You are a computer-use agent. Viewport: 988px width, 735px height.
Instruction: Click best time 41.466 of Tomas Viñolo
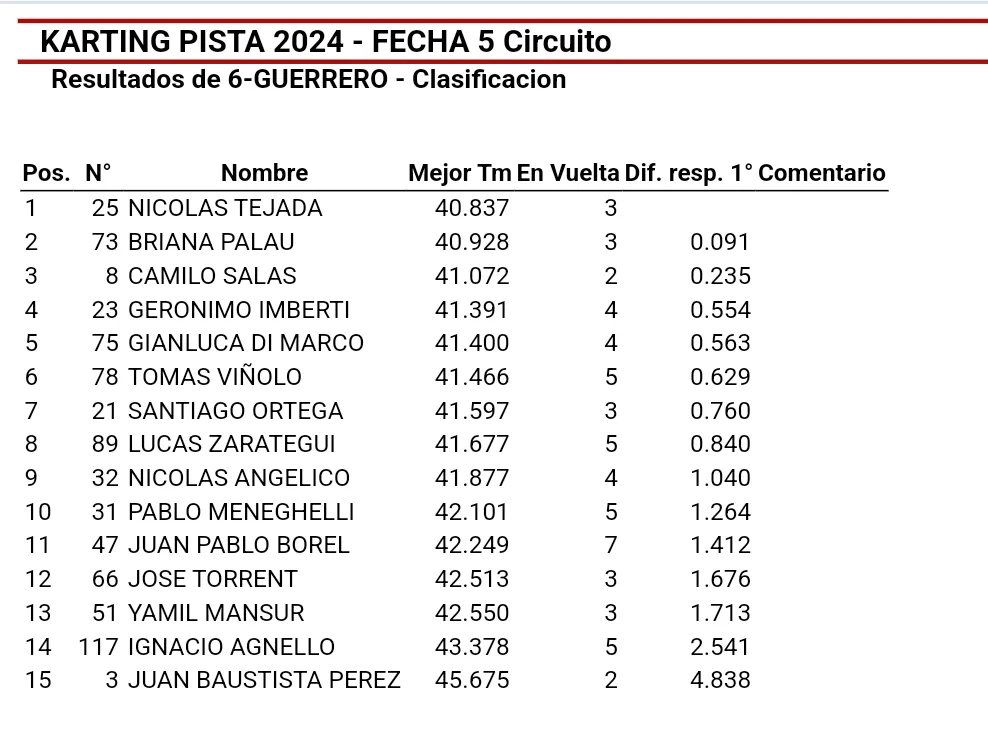[472, 377]
